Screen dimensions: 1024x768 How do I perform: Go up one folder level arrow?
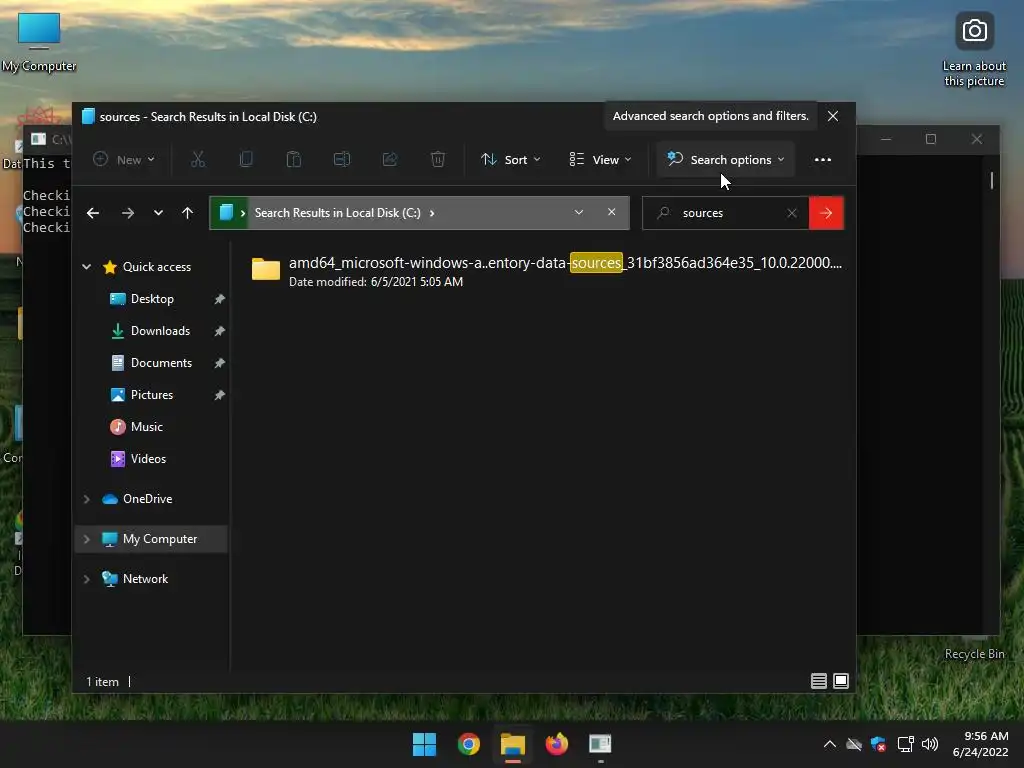tap(187, 213)
